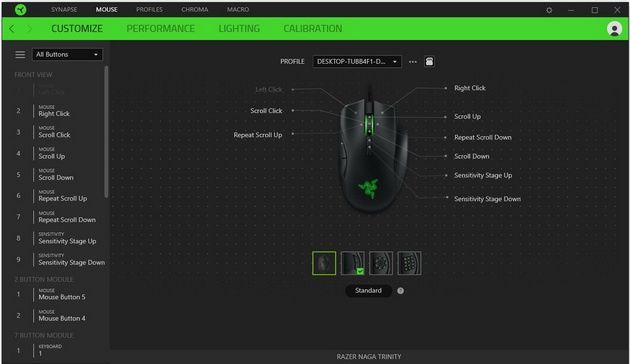Click Sensitivity Stage Down diagram label
The image size is (630, 364).
click(487, 199)
